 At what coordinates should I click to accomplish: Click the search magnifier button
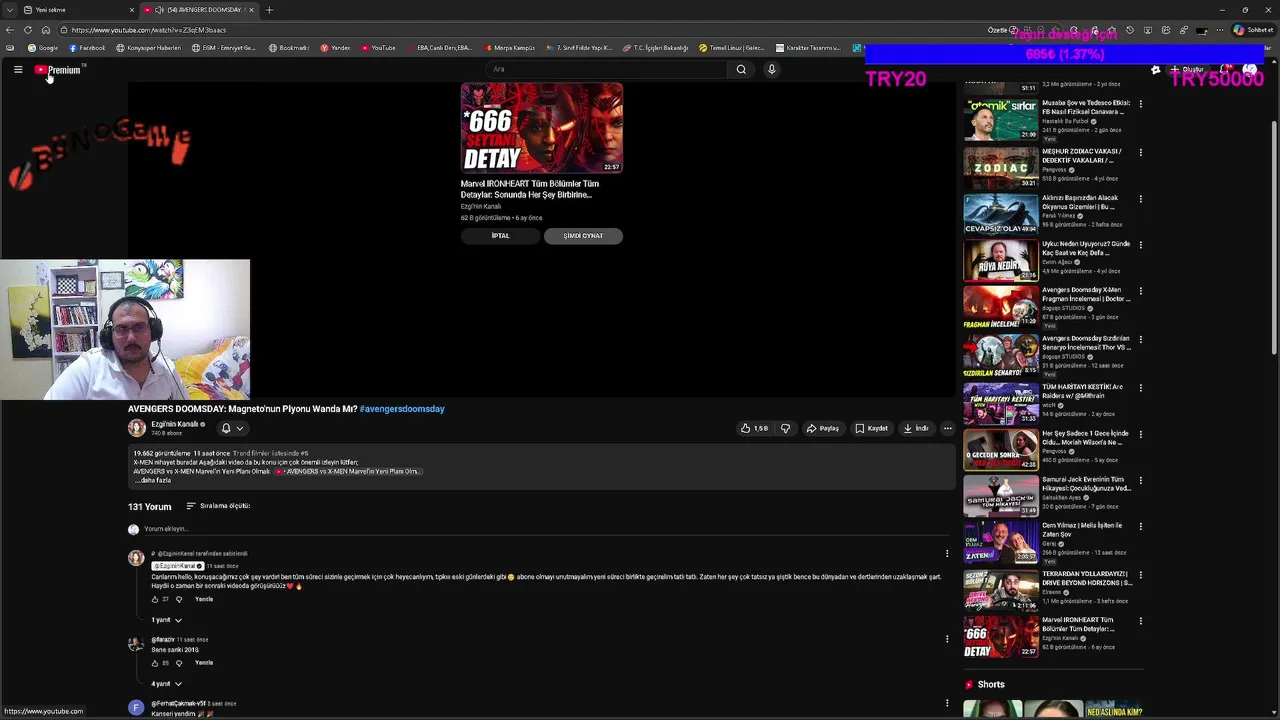click(x=741, y=69)
